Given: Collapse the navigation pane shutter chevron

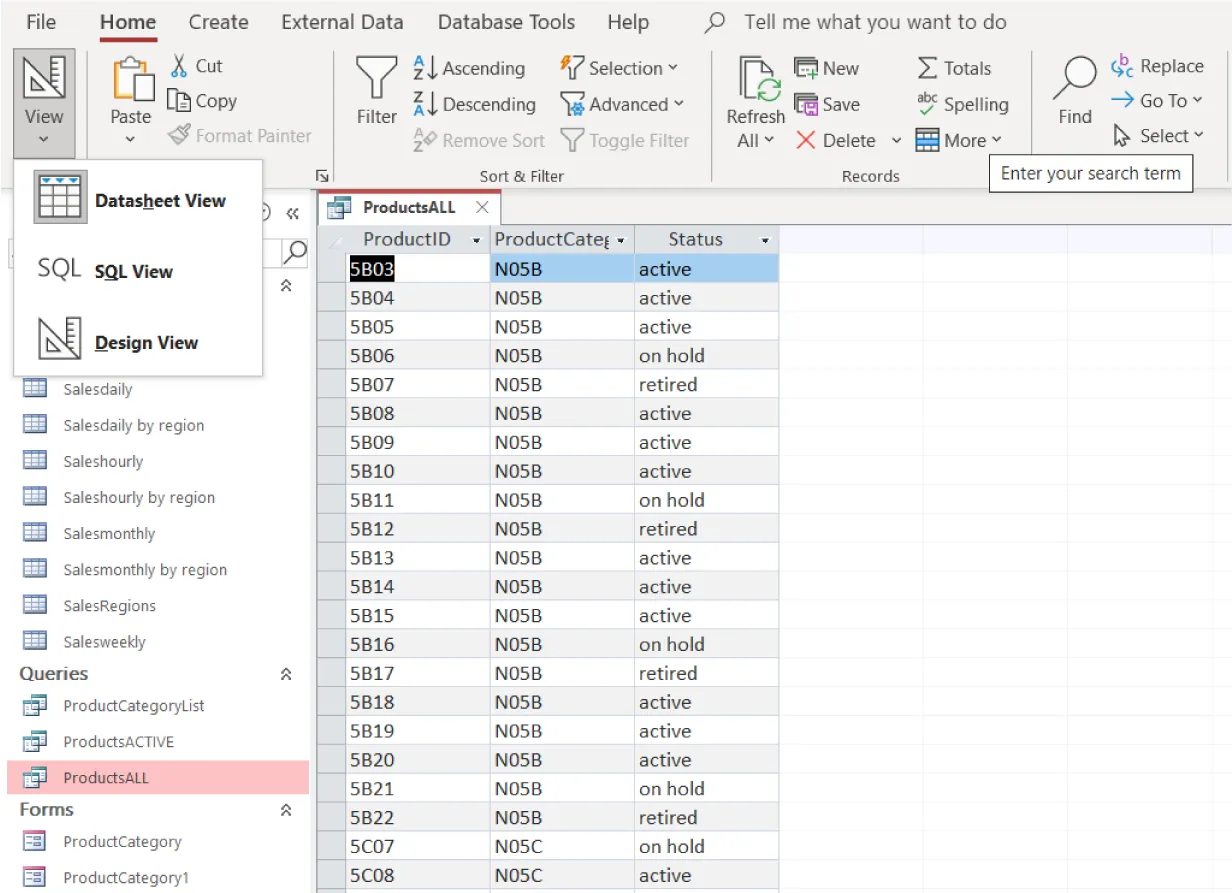Looking at the screenshot, I should 291,213.
